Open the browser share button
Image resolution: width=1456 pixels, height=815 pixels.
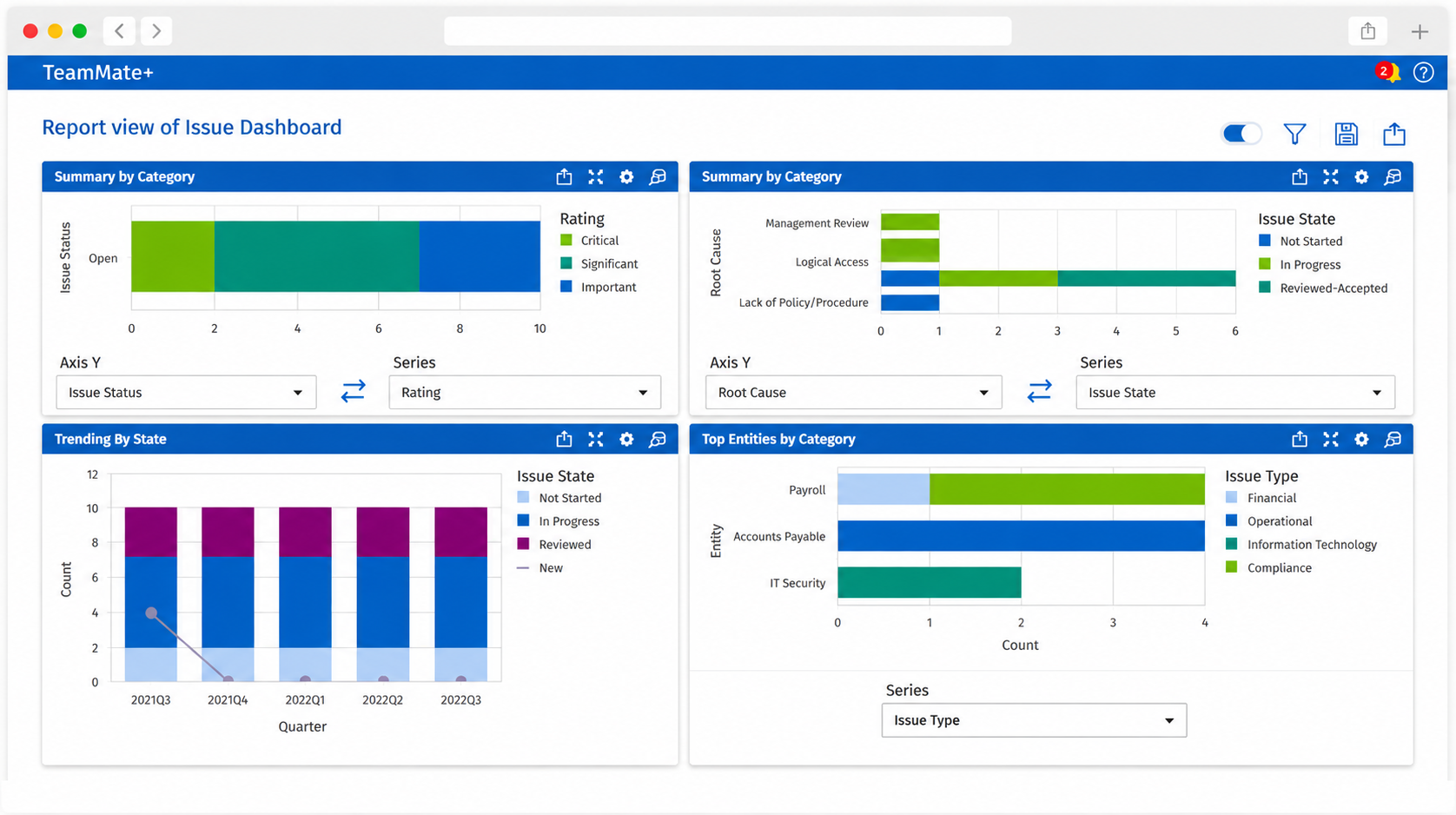tap(1368, 31)
